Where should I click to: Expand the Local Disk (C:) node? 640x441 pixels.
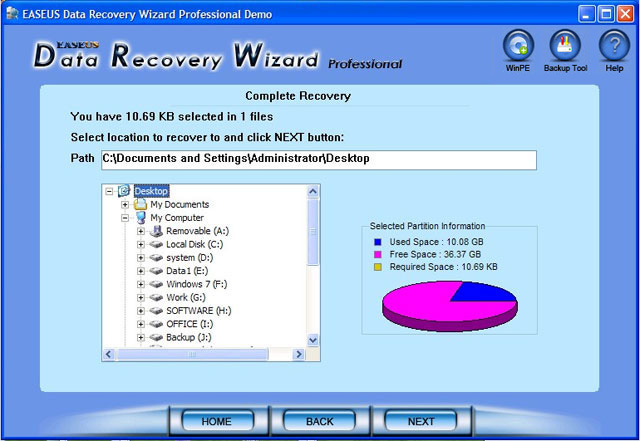click(x=141, y=244)
